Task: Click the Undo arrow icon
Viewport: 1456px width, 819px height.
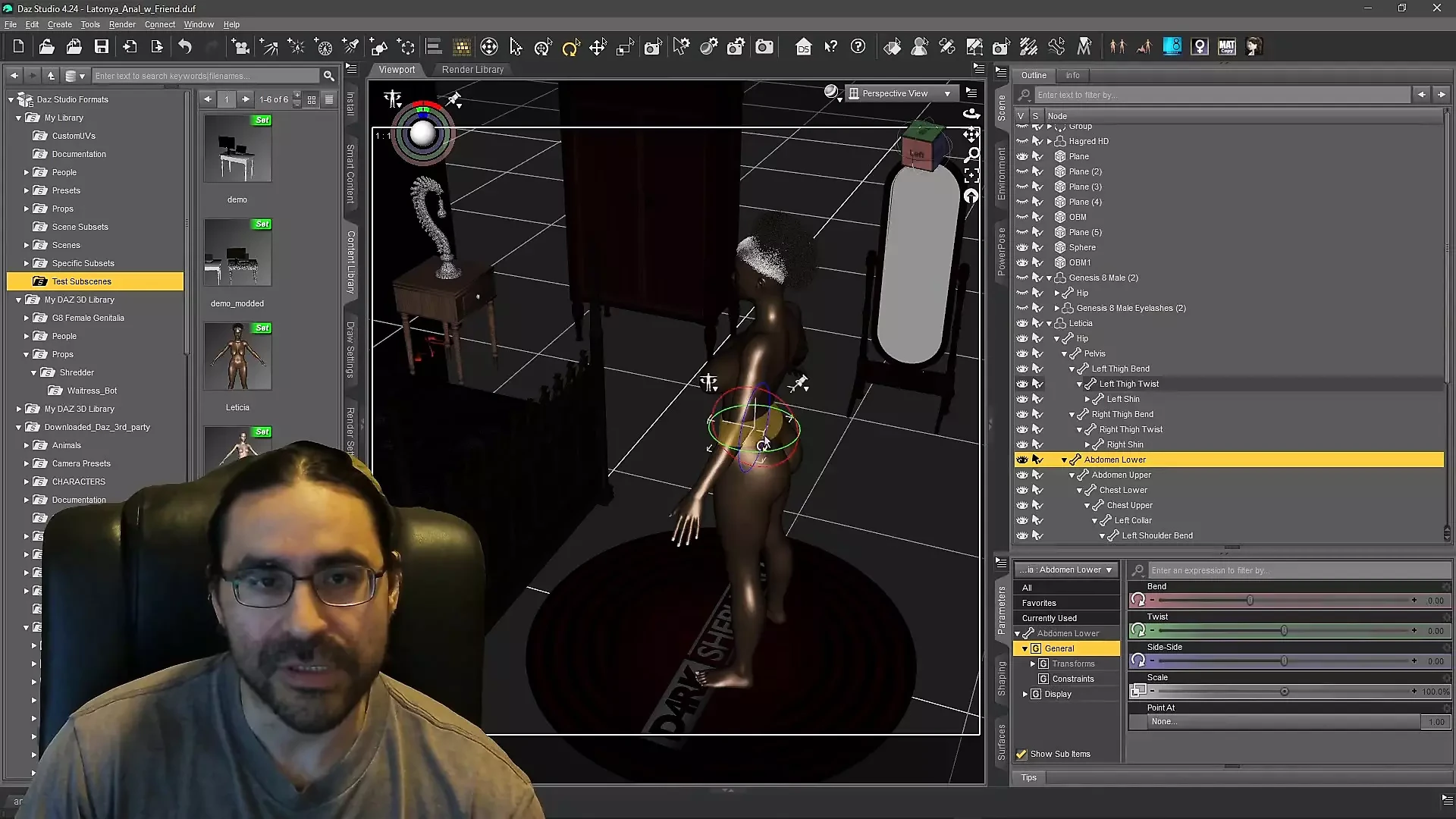Action: click(185, 47)
